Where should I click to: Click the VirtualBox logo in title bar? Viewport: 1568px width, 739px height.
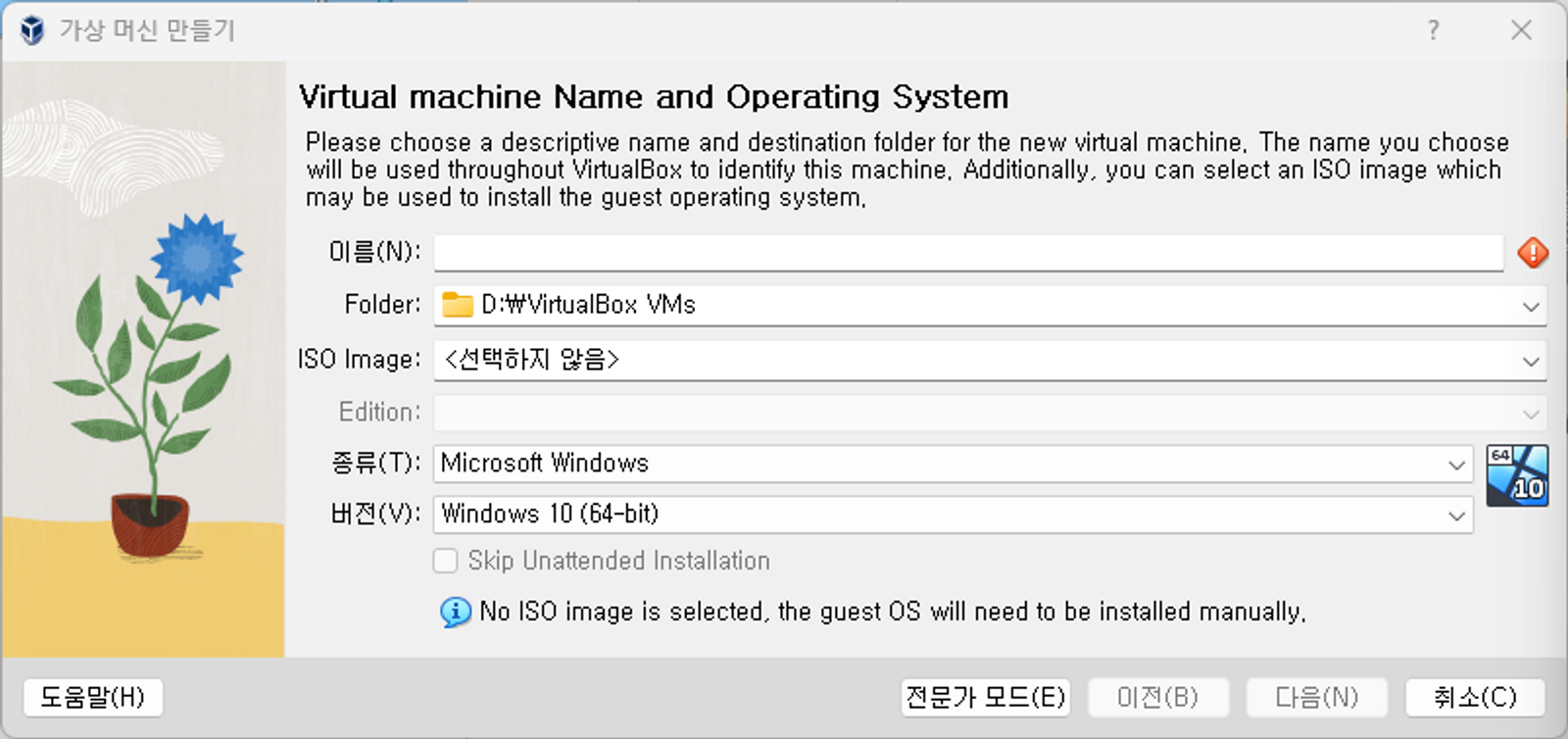pyautogui.click(x=32, y=30)
